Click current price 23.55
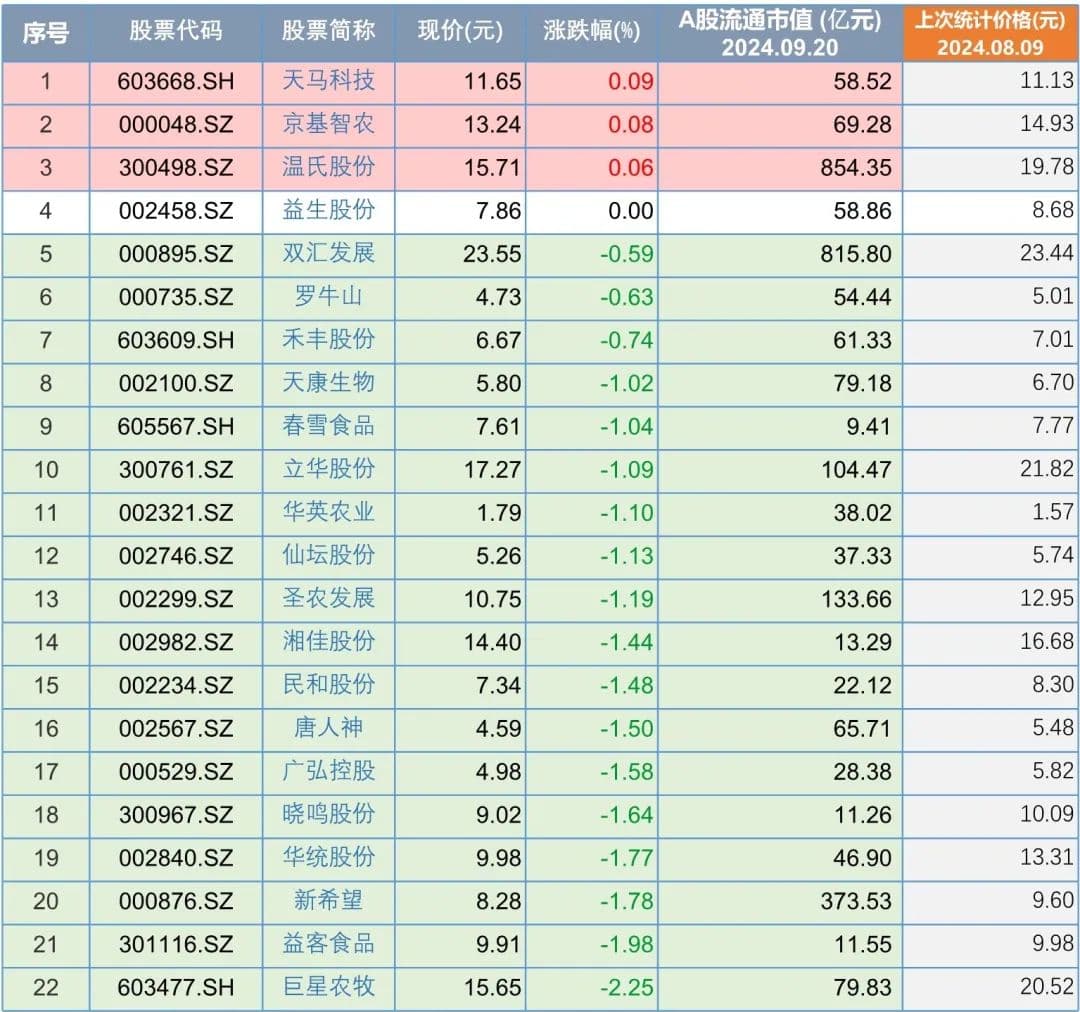The image size is (1080, 1012). tap(492, 254)
